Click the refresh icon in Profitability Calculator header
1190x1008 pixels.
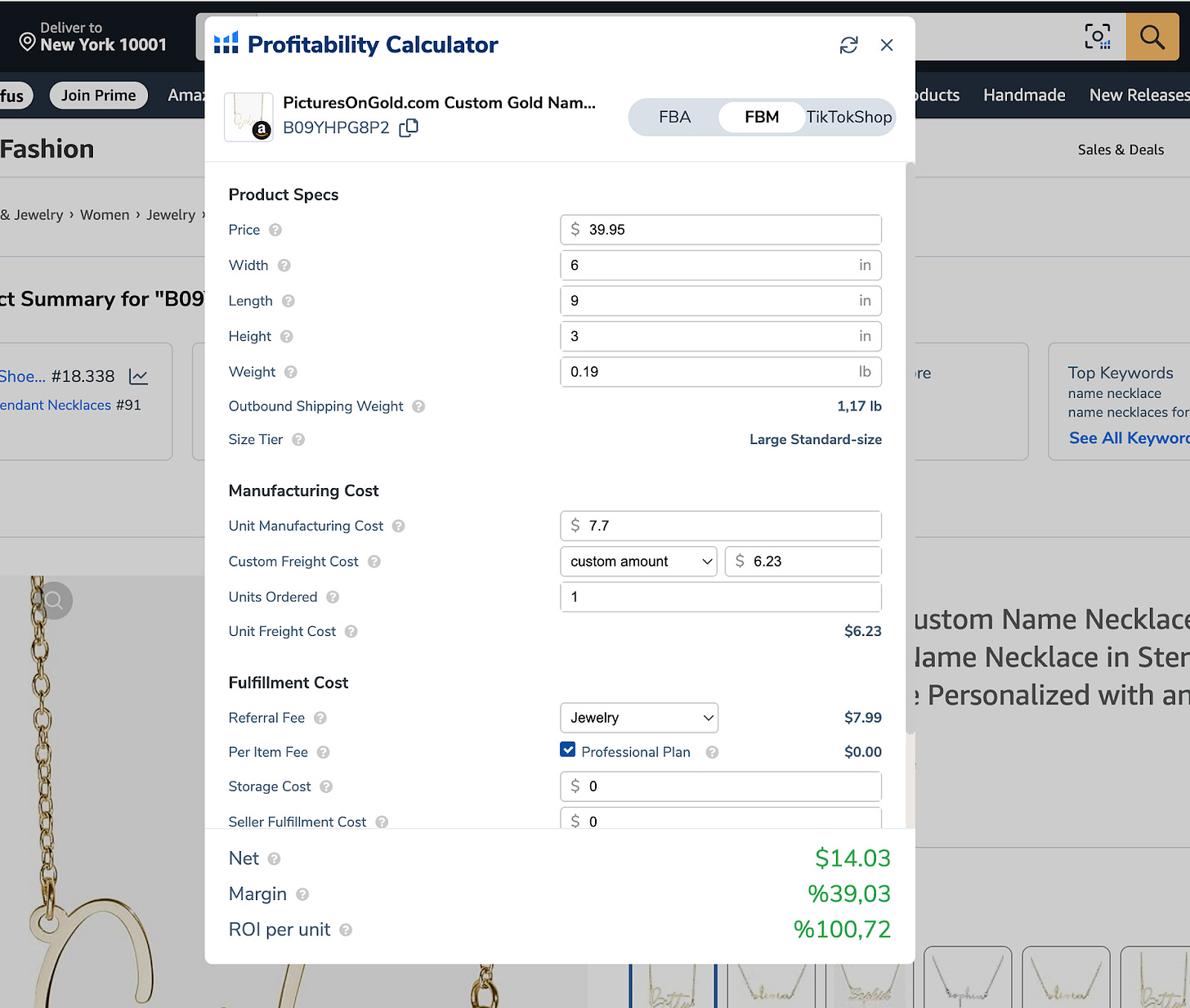point(848,45)
